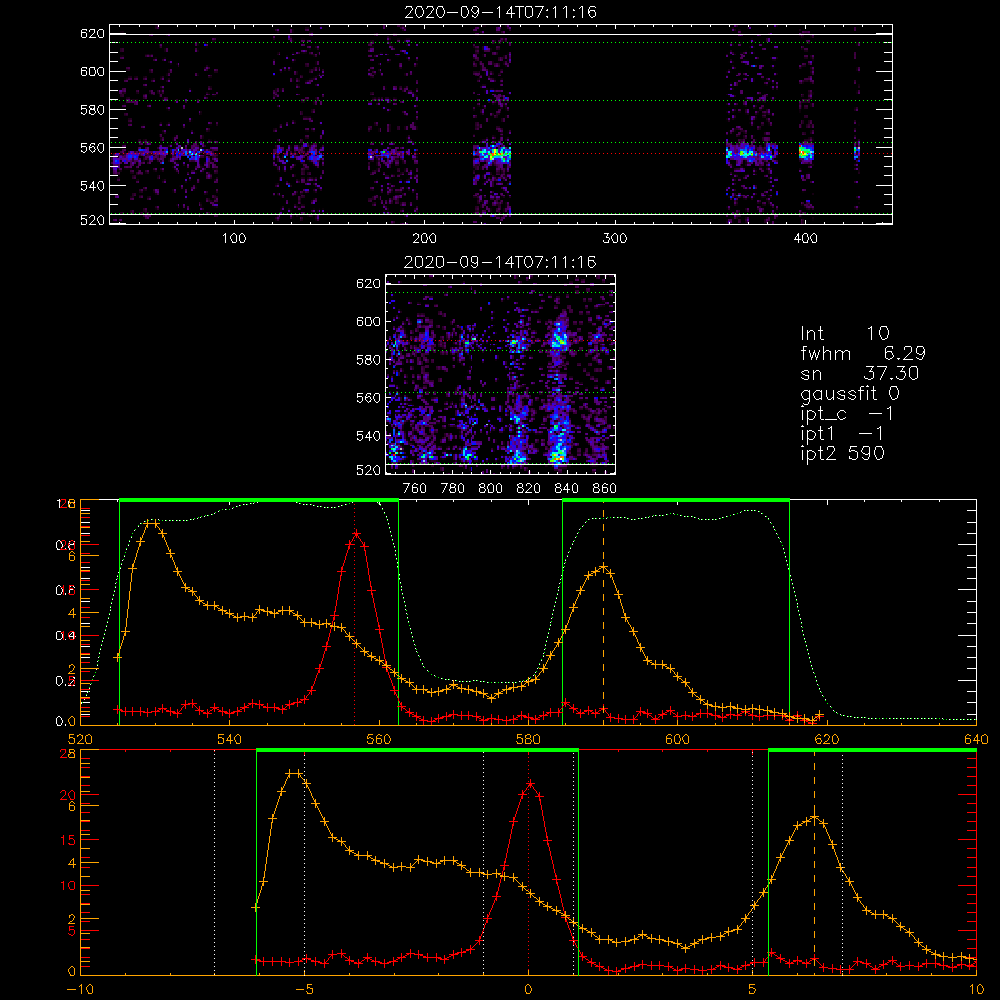Screen dimensions: 1000x1000
Task: Click x-axis label 300 on top spectrogram
Action: point(615,239)
